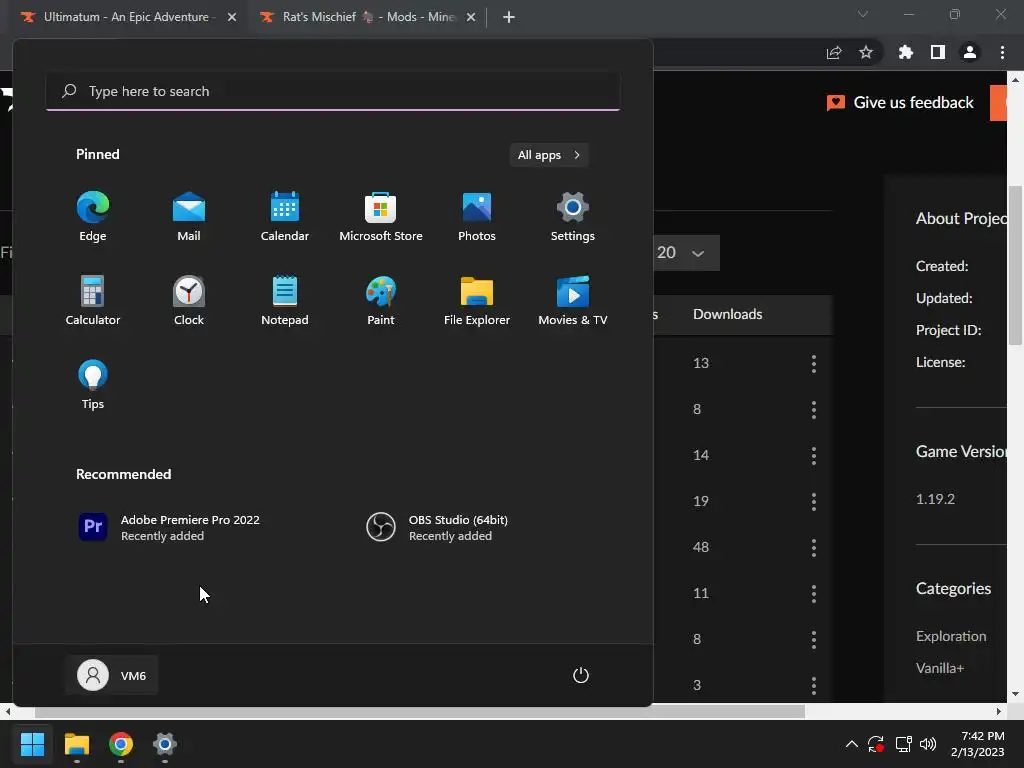This screenshot has width=1024, height=768.
Task: Sort by Downloads column header
Action: point(728,314)
